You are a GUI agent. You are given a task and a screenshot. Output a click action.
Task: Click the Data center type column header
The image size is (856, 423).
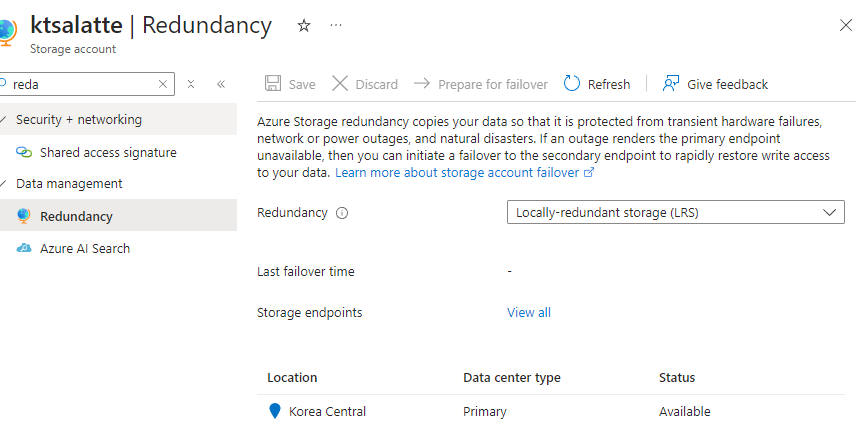coord(512,378)
